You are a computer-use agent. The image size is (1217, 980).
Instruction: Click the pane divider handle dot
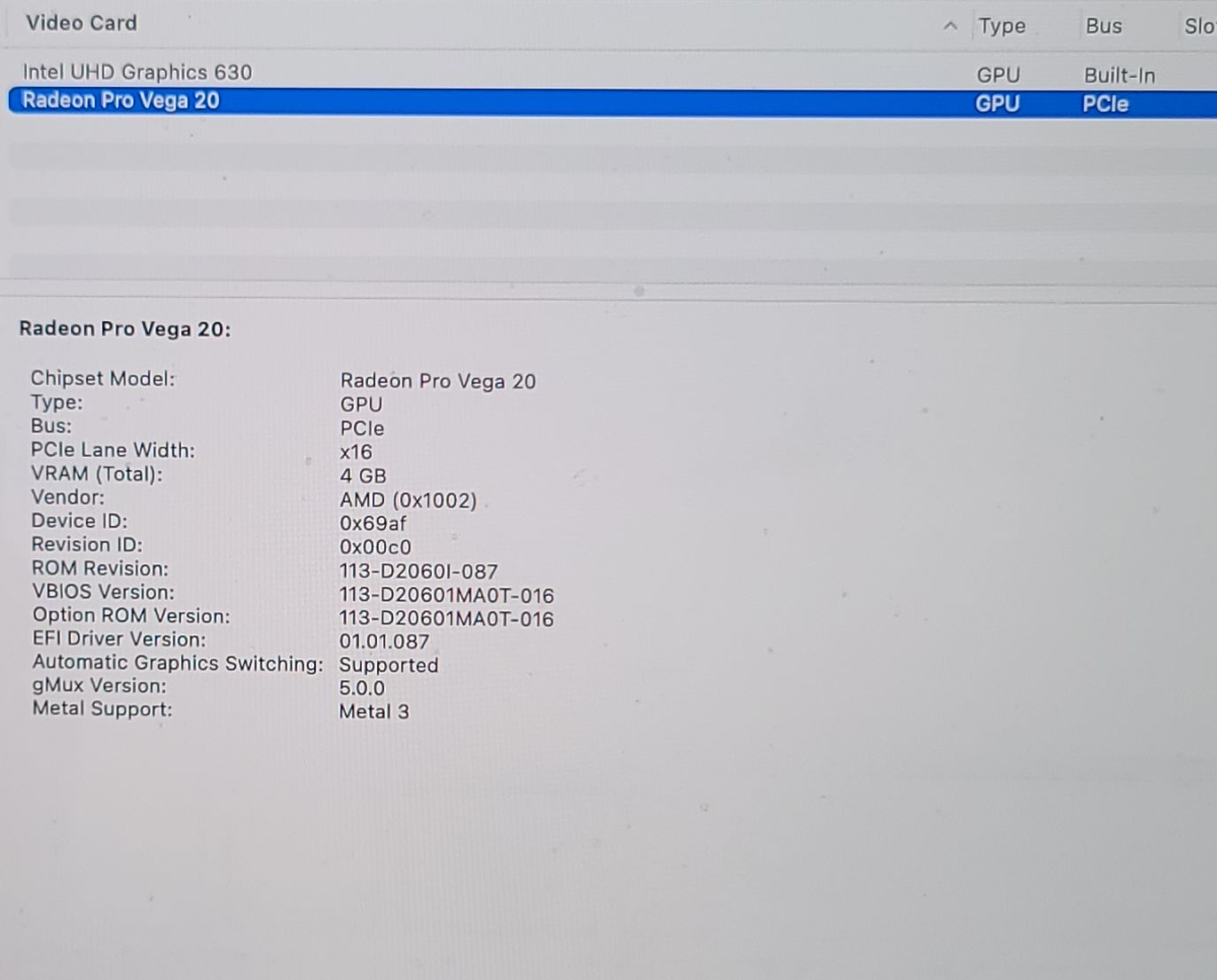click(x=639, y=291)
